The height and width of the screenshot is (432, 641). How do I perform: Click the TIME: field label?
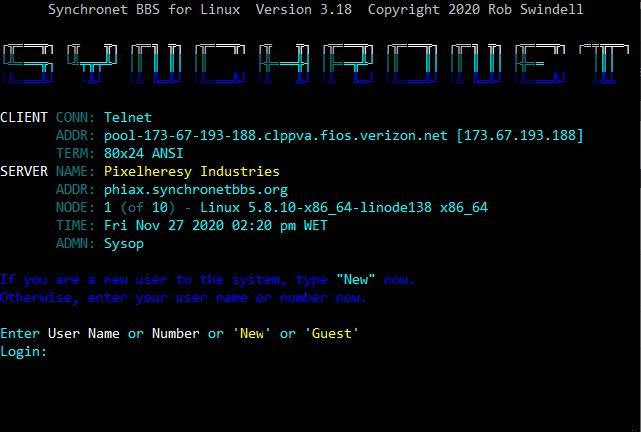point(75,226)
